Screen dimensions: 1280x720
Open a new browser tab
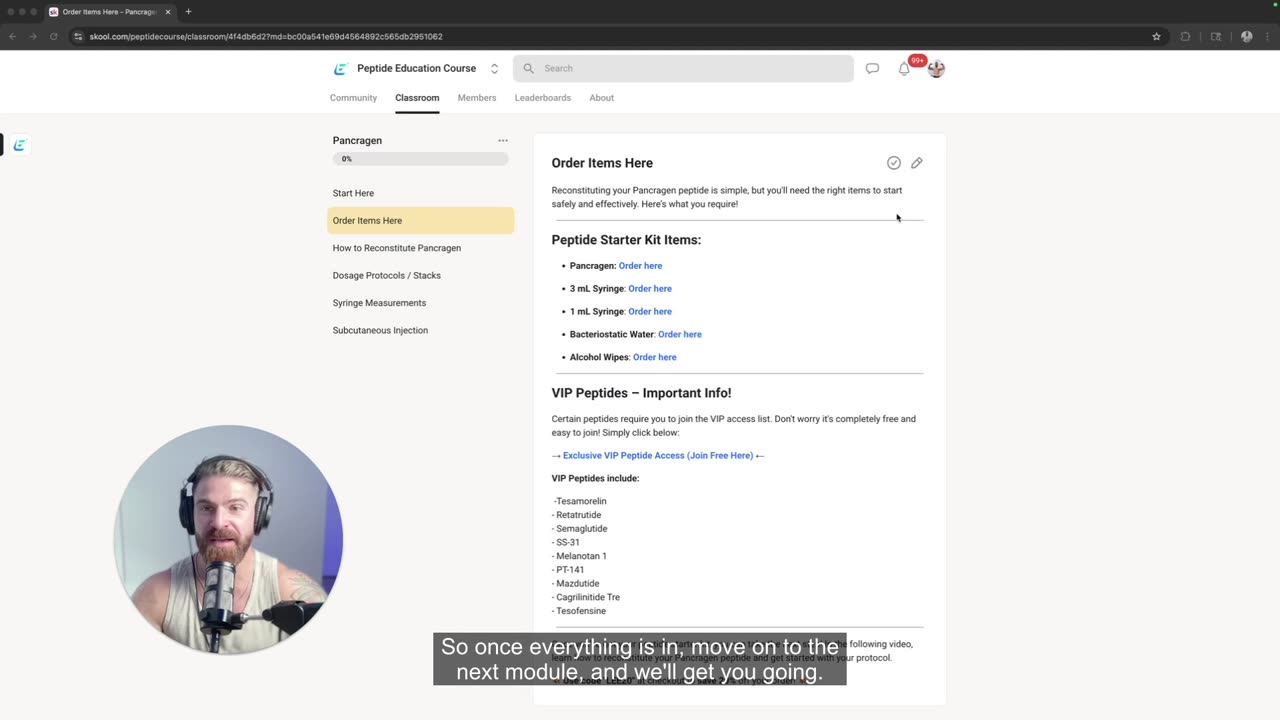(x=188, y=12)
